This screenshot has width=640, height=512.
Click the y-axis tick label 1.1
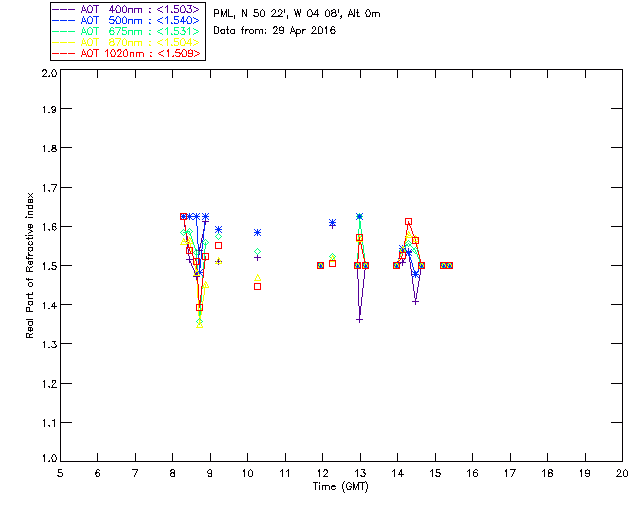pyautogui.click(x=49, y=423)
